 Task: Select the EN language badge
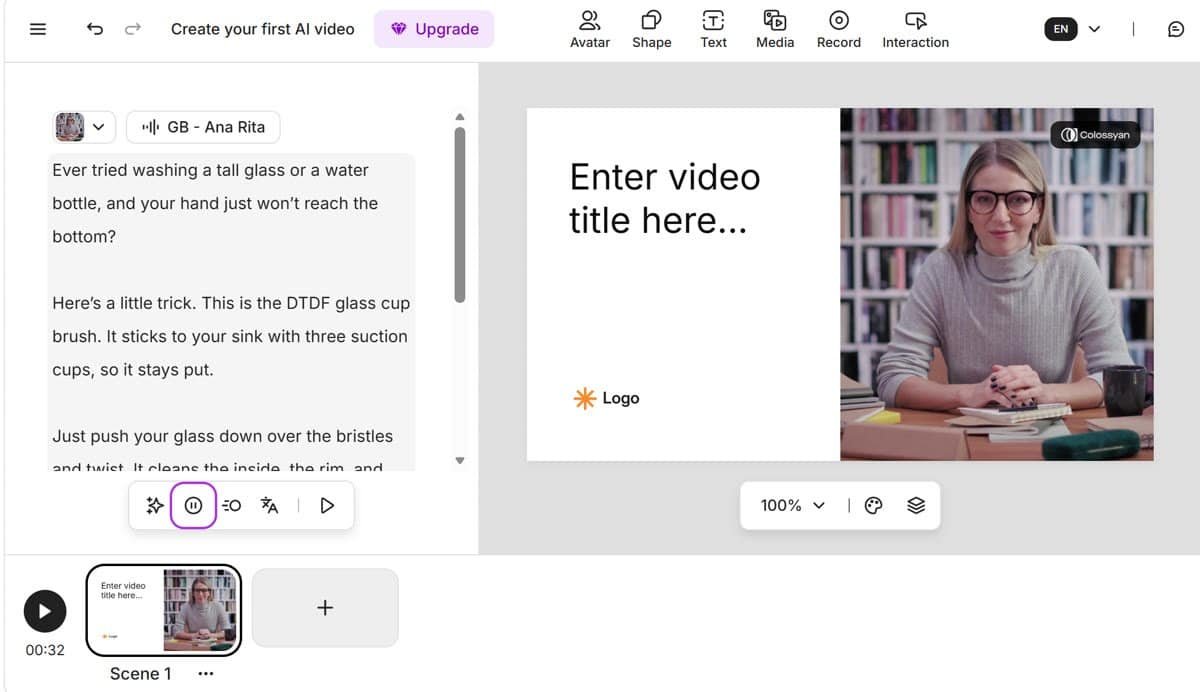coord(1061,29)
